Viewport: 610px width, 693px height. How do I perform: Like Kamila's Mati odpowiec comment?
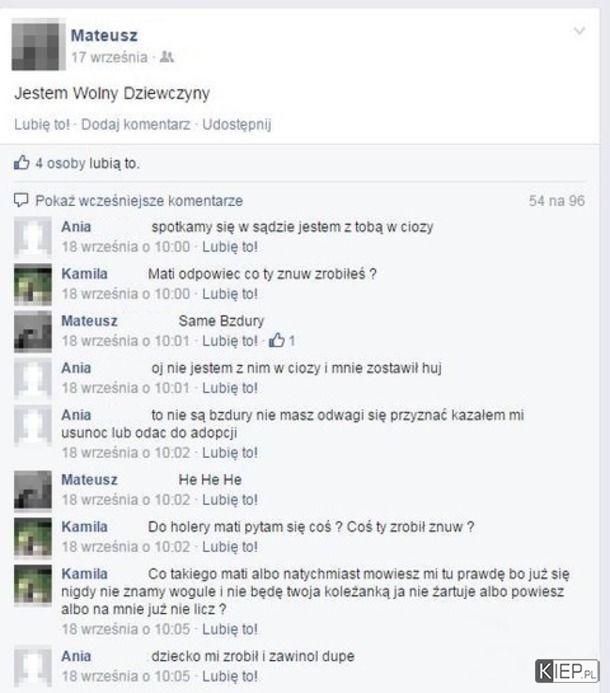[x=230, y=293]
